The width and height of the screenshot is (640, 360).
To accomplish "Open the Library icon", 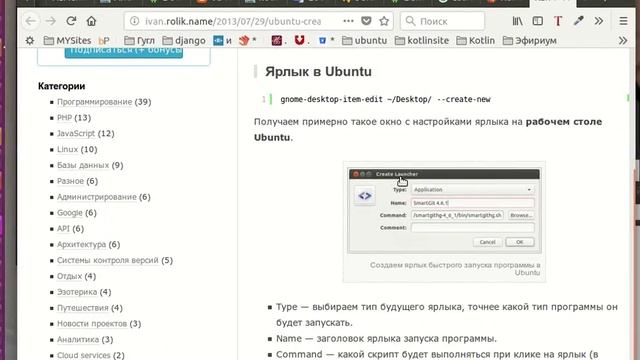I will [x=518, y=21].
